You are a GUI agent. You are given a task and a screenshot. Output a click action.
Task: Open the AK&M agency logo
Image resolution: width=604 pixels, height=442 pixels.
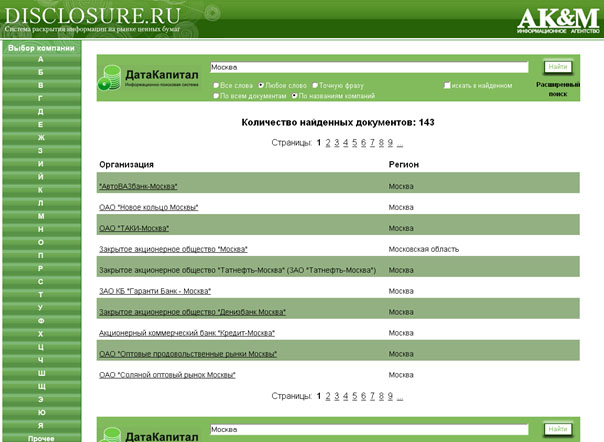(558, 20)
